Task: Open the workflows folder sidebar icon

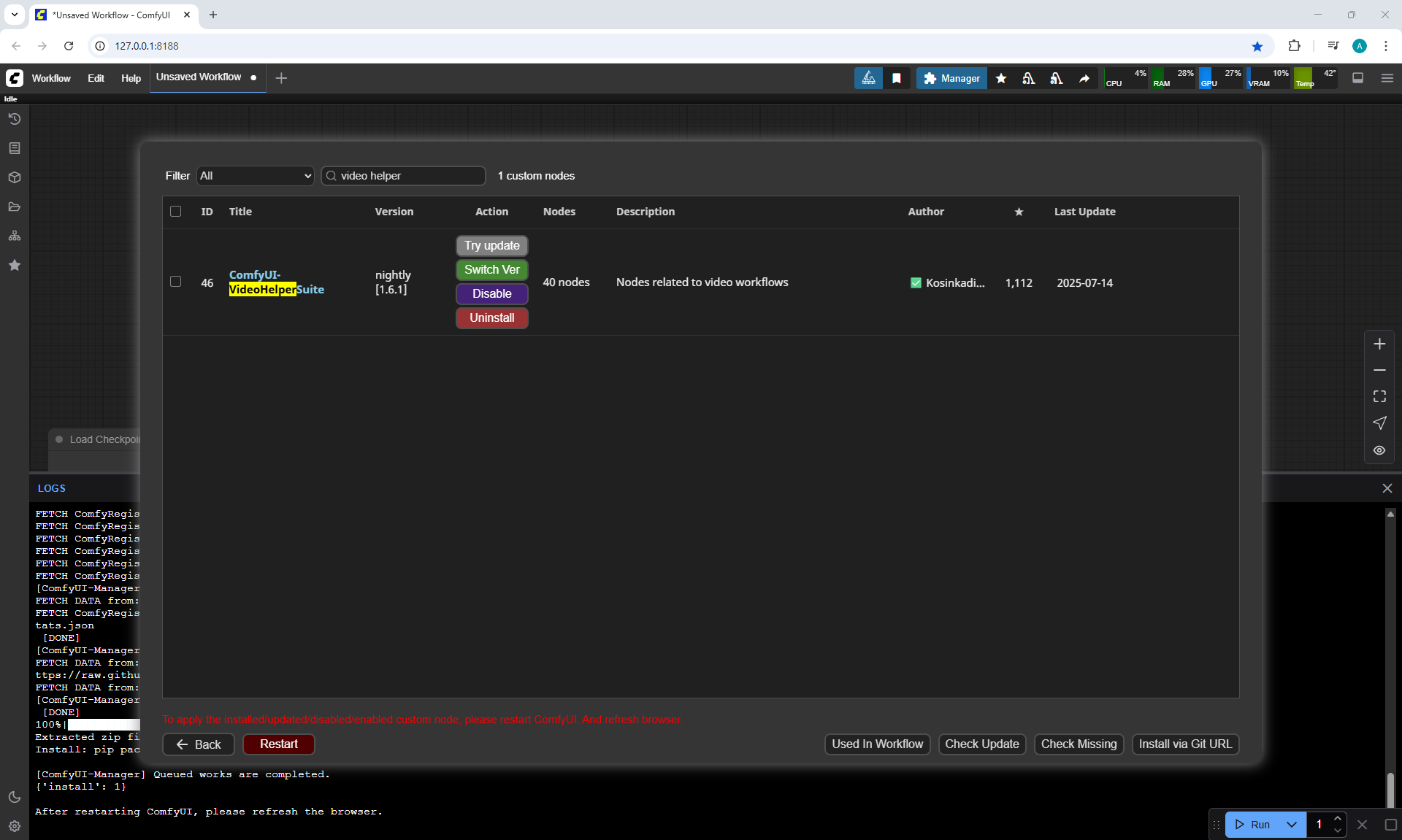Action: tap(14, 207)
